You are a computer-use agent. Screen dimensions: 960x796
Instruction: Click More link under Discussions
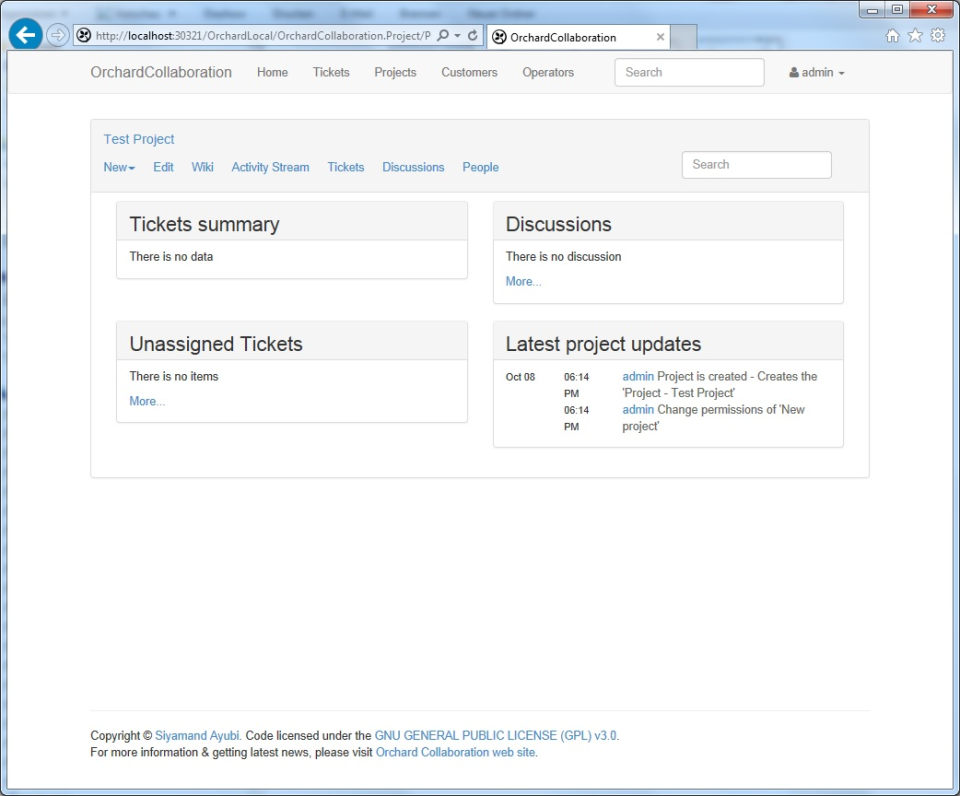tap(523, 282)
